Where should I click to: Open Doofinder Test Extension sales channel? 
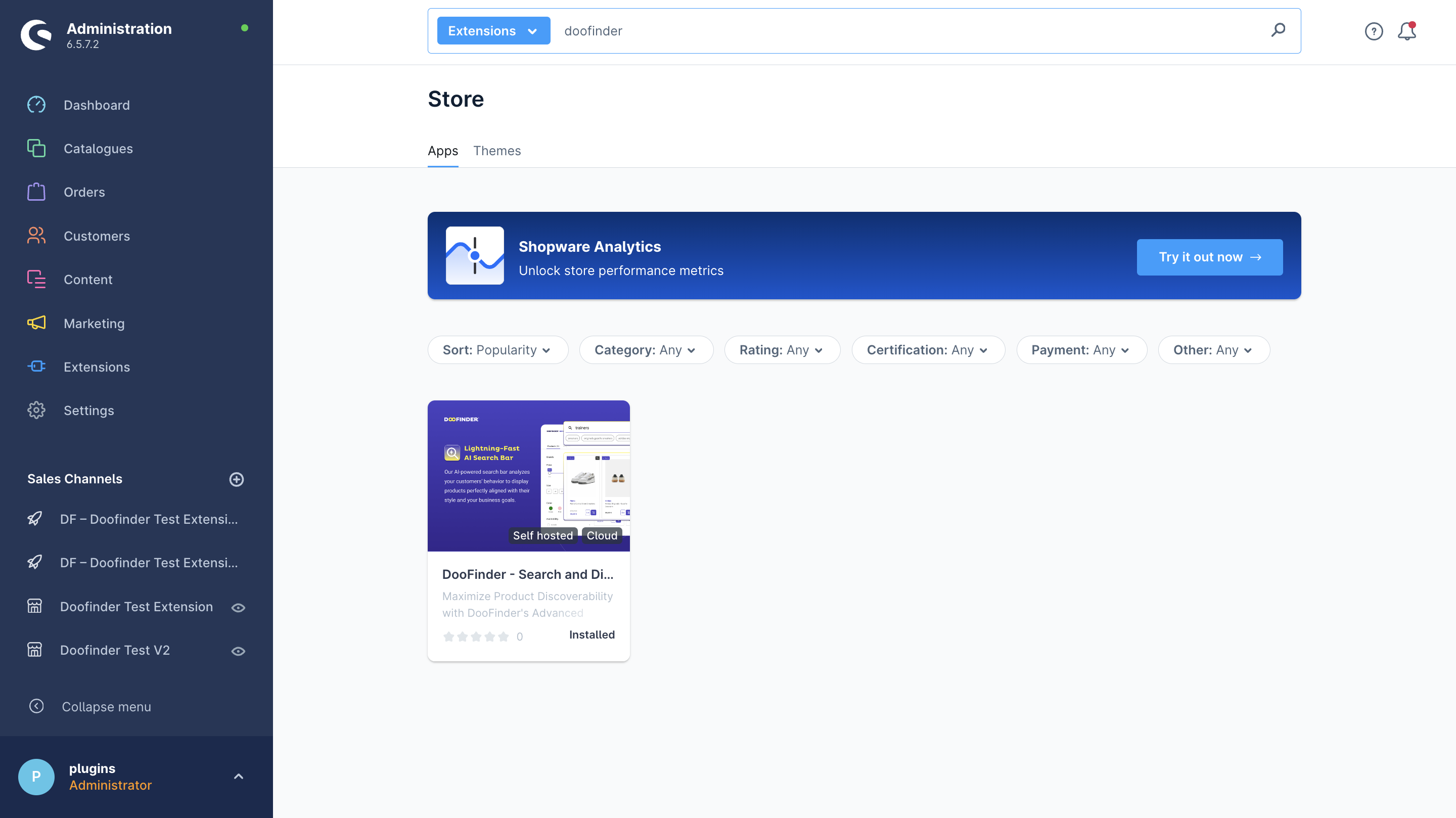tap(136, 607)
